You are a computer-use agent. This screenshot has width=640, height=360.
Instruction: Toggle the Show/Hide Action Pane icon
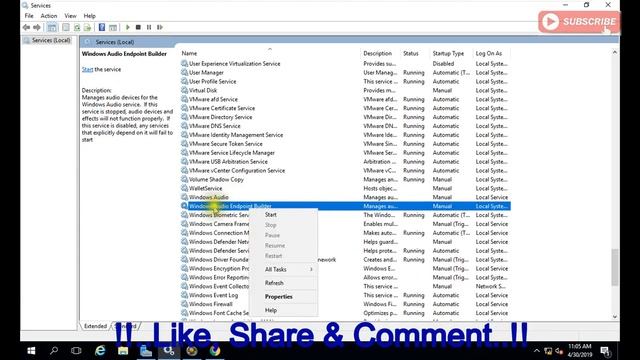(113, 27)
